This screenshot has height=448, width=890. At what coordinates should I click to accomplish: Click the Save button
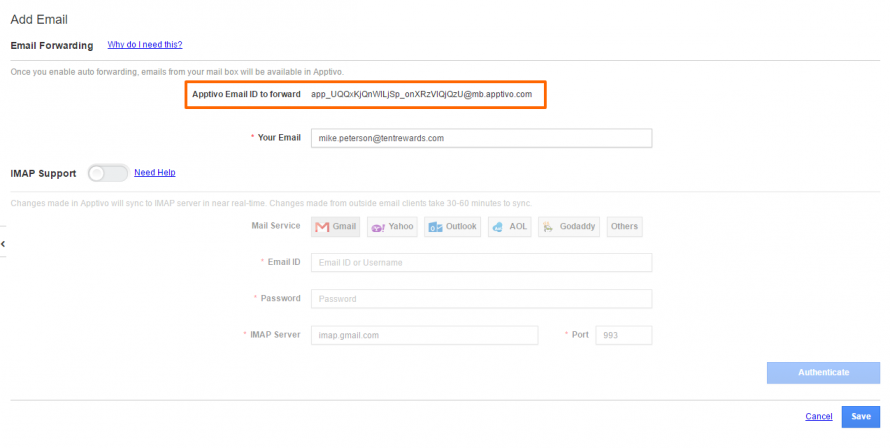click(860, 416)
